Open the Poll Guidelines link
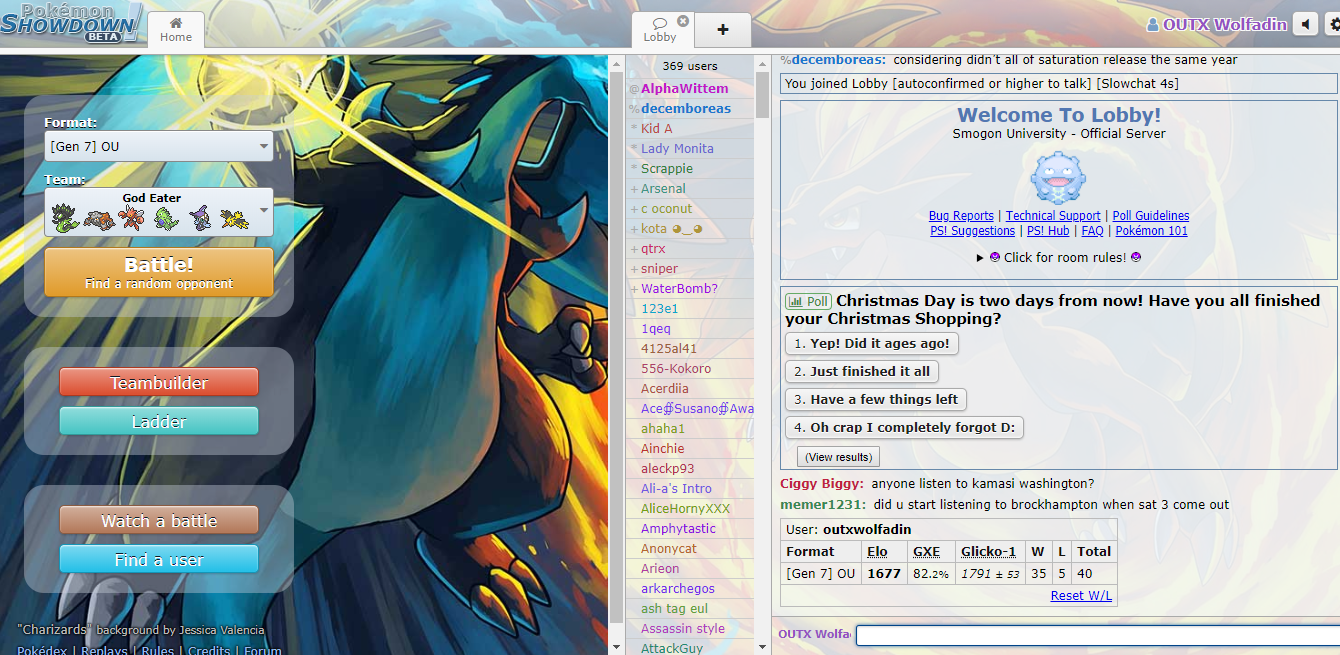This screenshot has width=1340, height=655. point(1151,216)
